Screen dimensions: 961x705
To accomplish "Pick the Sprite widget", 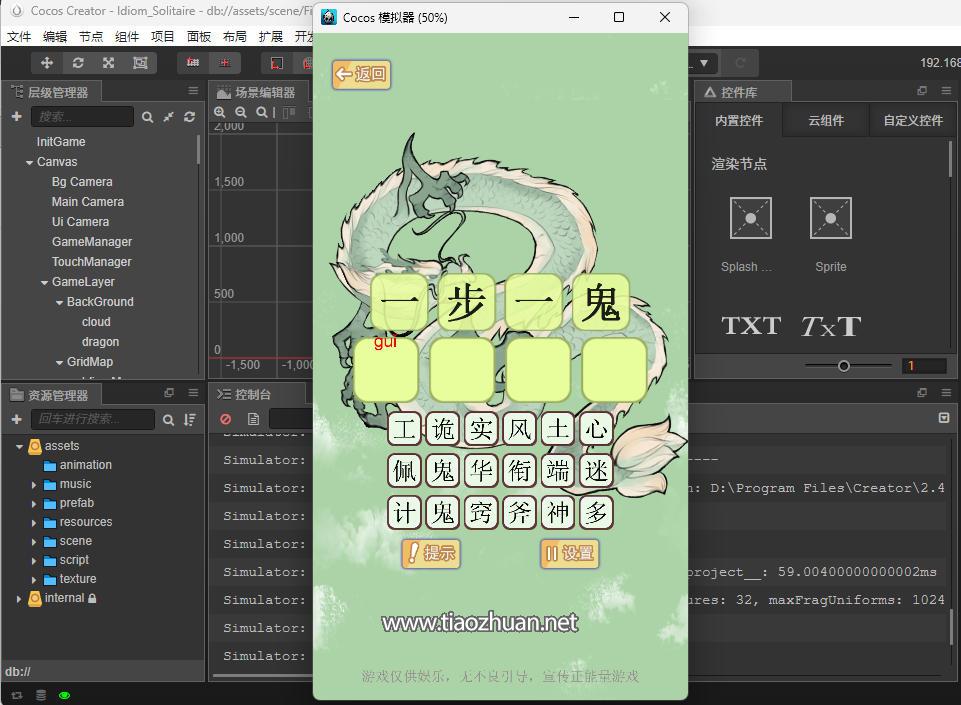I will click(x=830, y=218).
